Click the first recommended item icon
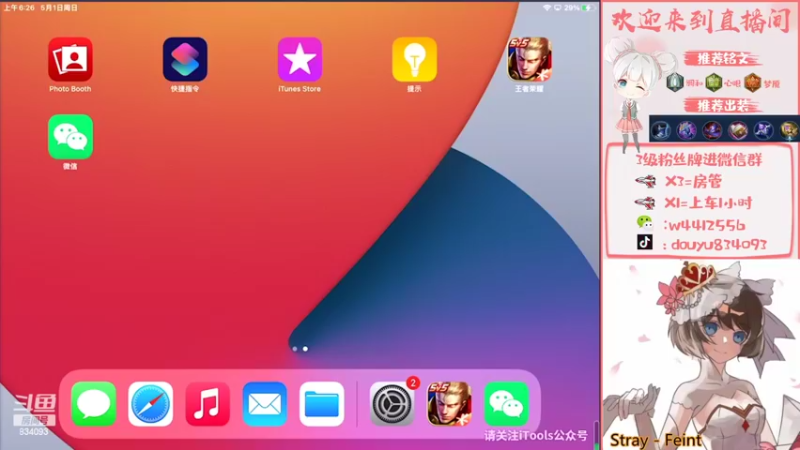This screenshot has height=450, width=800. coord(661,130)
